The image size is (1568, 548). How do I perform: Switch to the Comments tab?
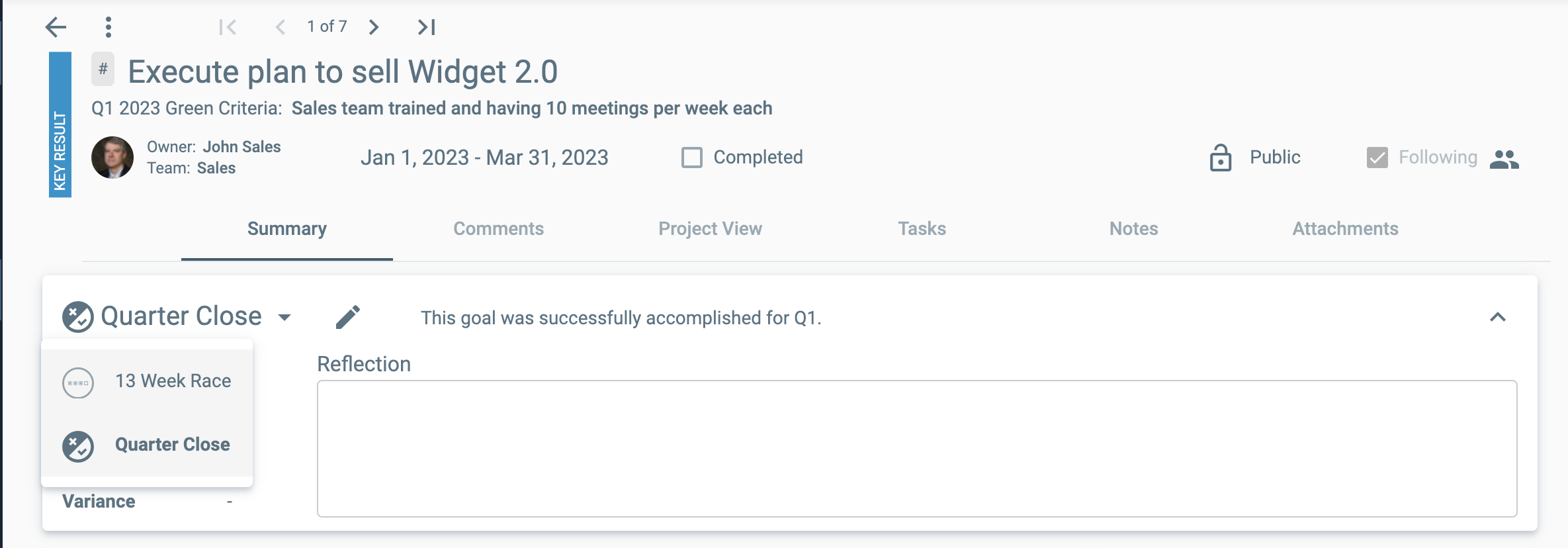498,229
